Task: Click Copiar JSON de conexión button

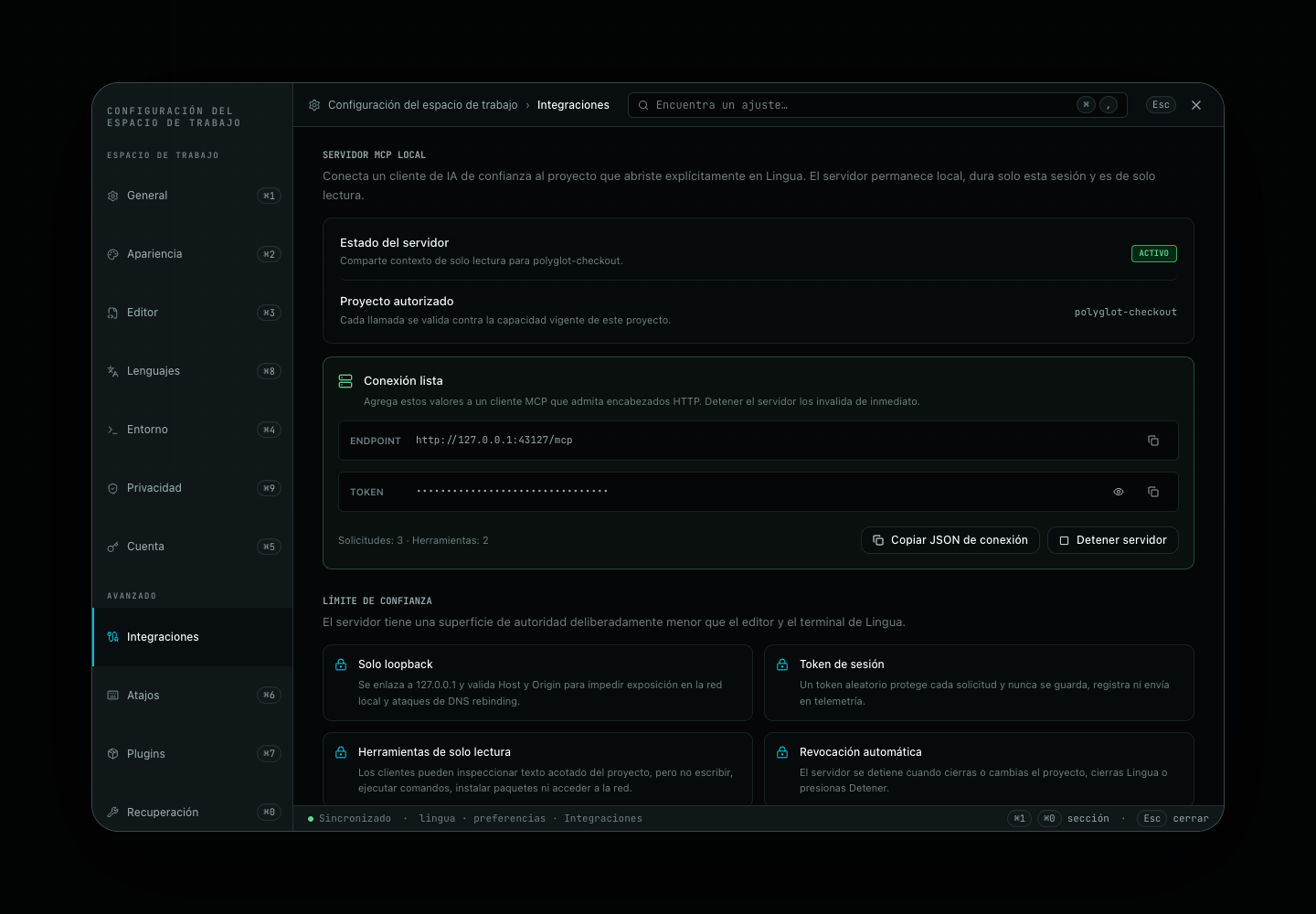Action: pos(950,540)
